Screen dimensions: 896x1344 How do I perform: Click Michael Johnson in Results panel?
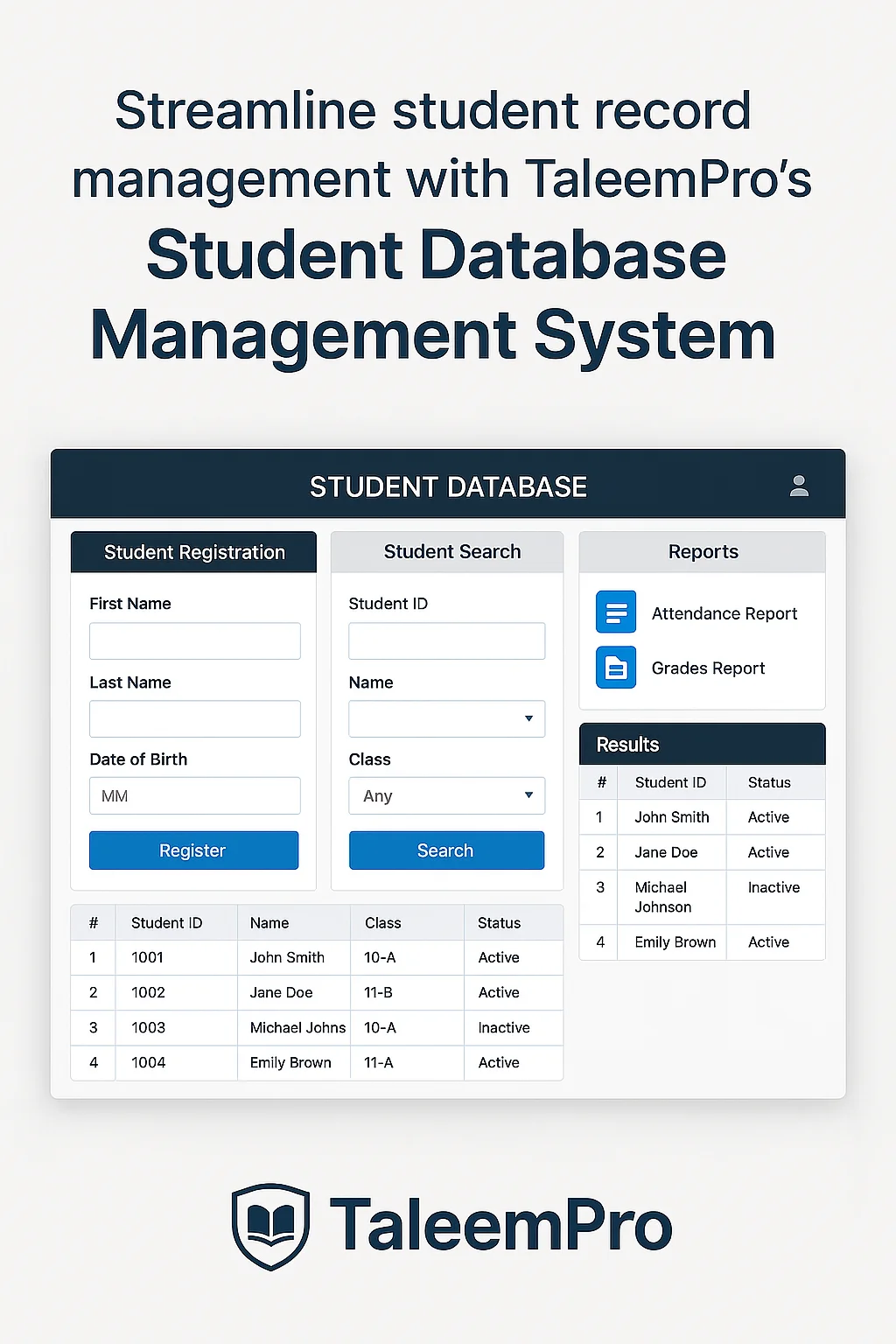[x=662, y=897]
